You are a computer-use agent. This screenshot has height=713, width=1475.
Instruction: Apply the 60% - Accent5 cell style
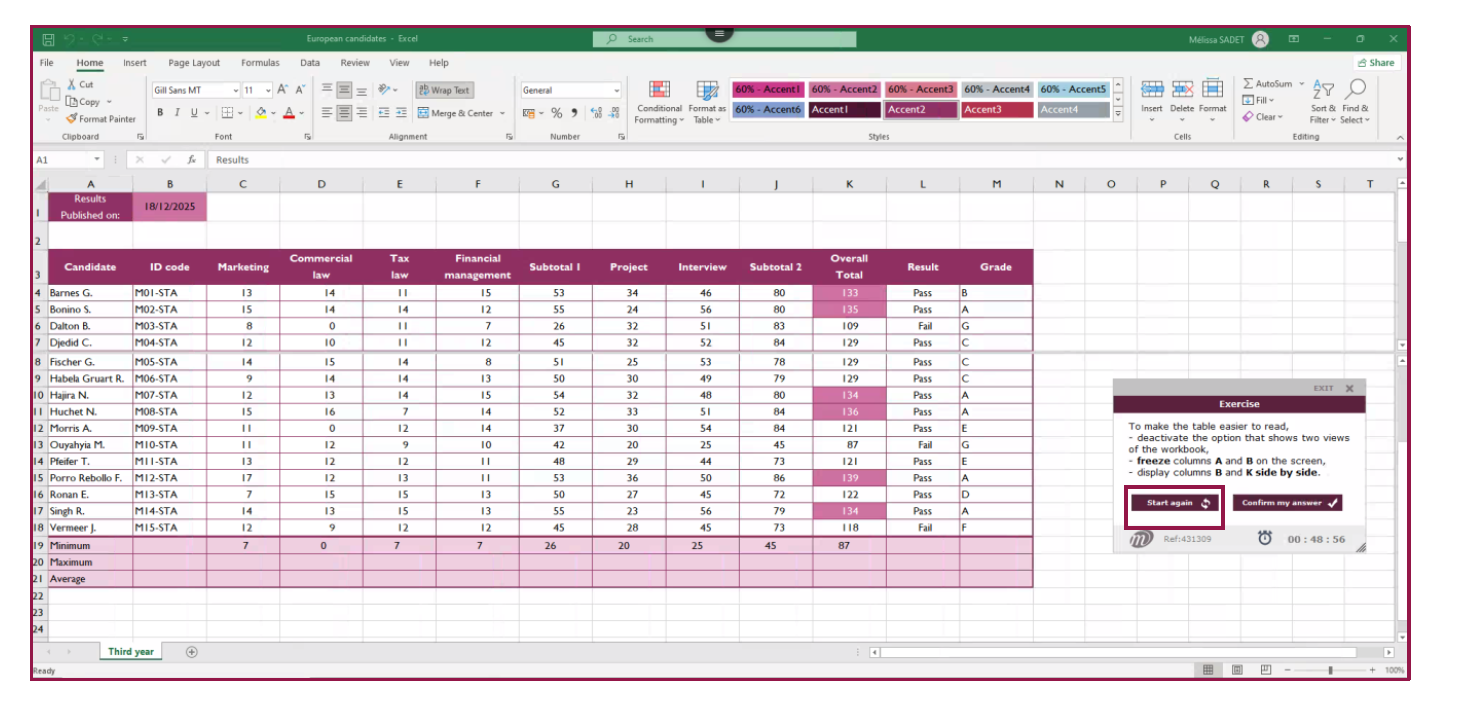coord(1074,90)
